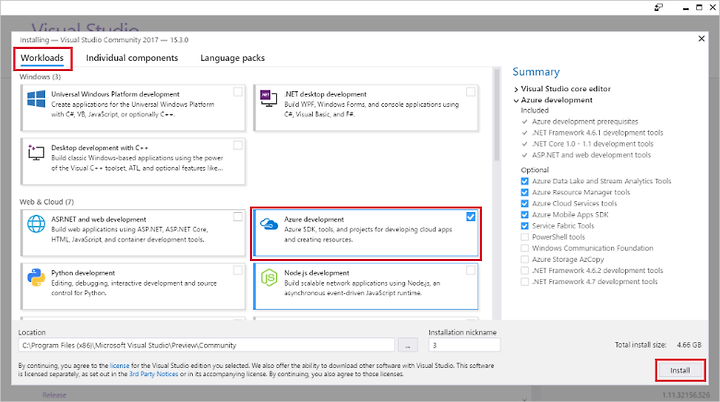Click the Total install size 4.66 GB value
This screenshot has width=720, height=402.
[x=689, y=345]
